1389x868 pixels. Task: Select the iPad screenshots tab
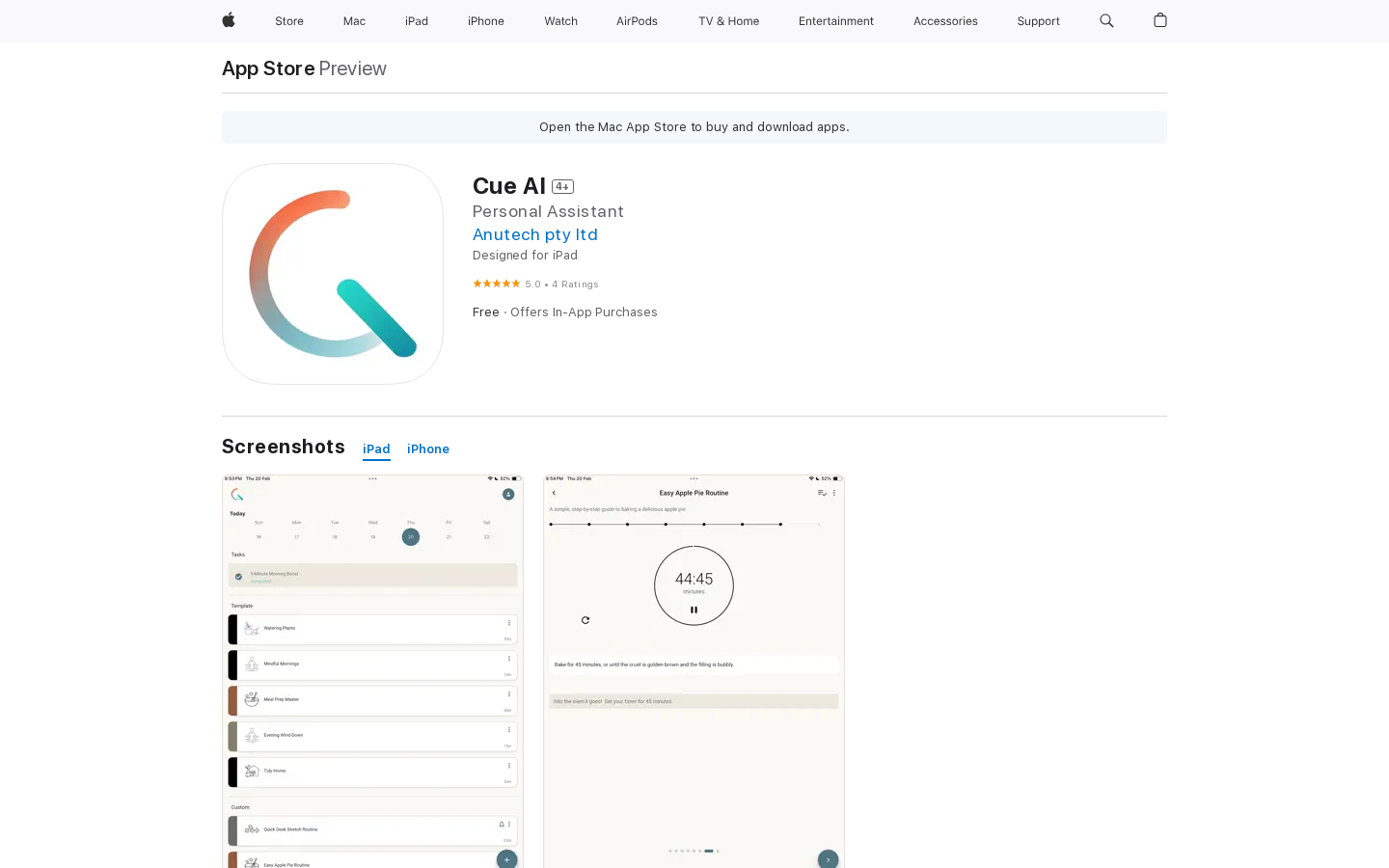(x=376, y=449)
